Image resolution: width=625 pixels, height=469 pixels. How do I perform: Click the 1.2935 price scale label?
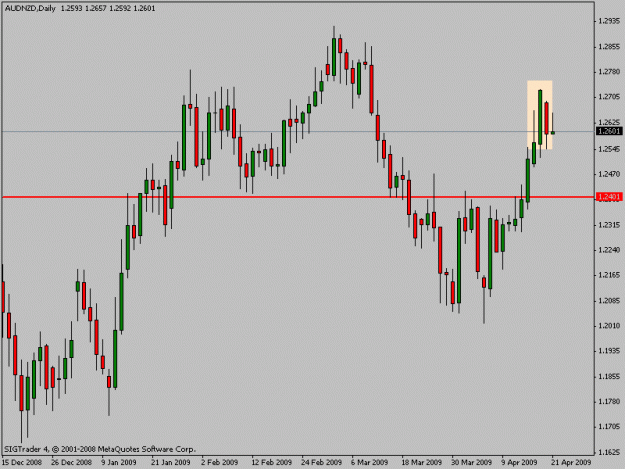[610, 21]
